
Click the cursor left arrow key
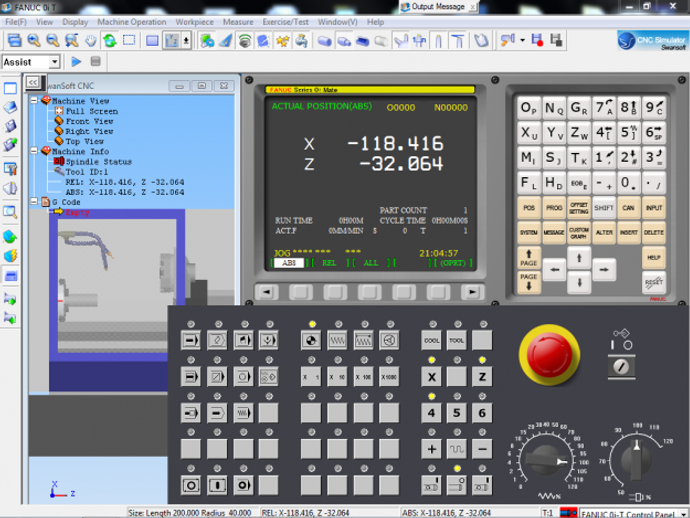555,270
